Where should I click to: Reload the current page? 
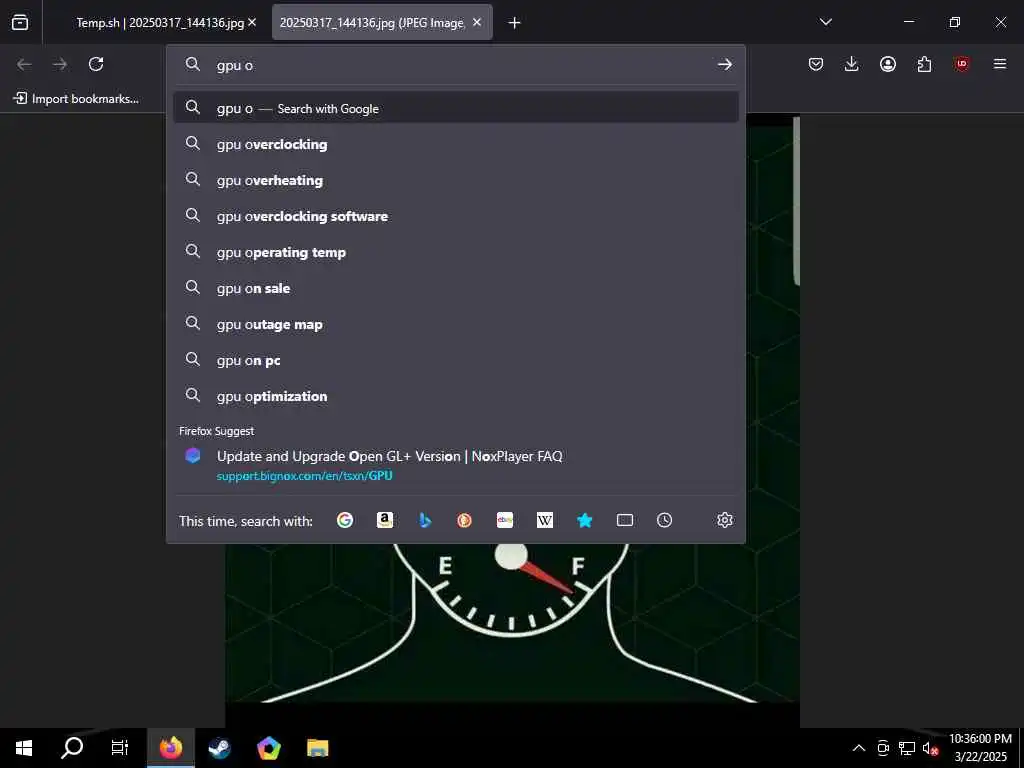96,64
